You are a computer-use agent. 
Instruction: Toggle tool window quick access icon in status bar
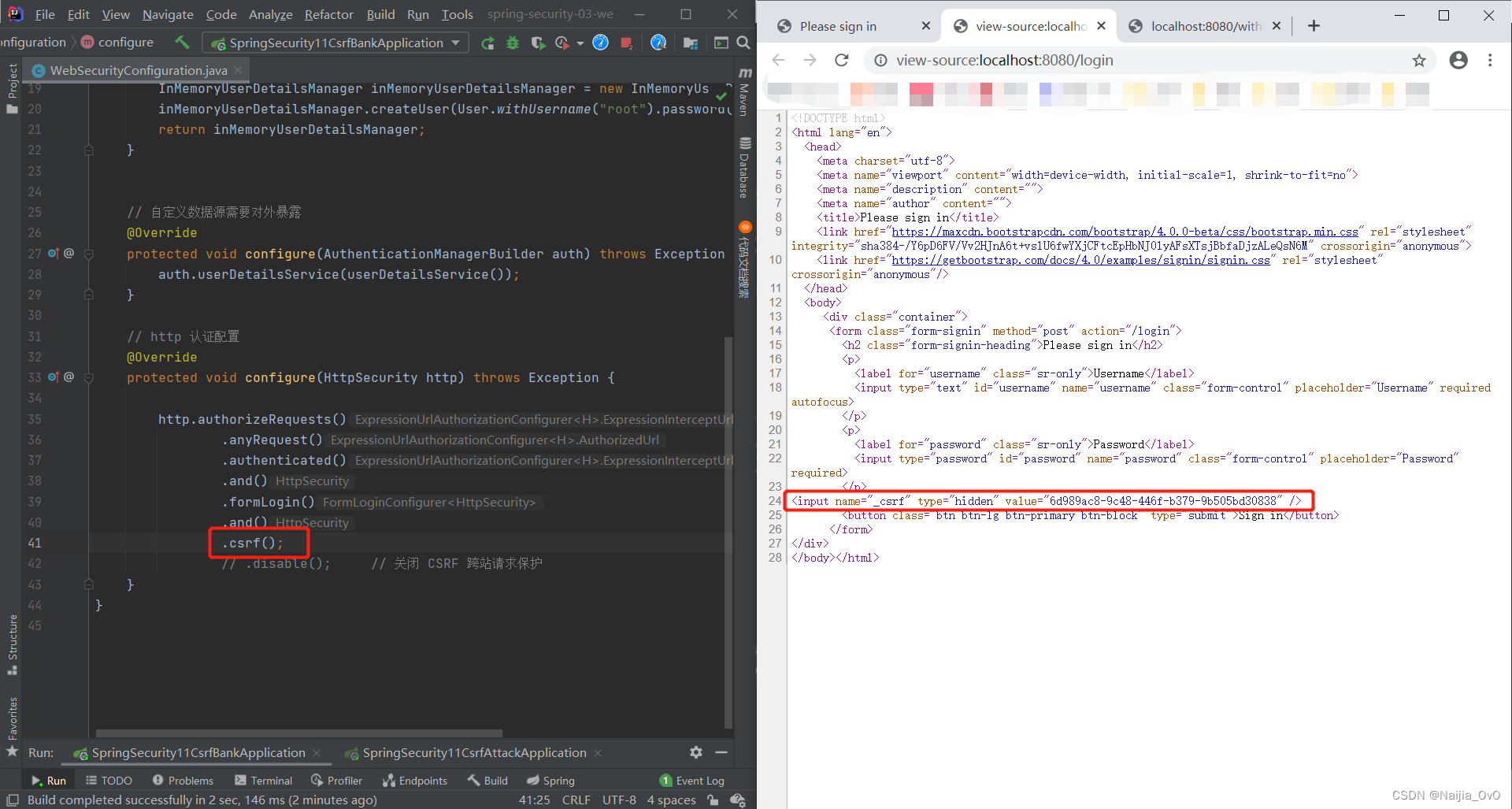13,800
